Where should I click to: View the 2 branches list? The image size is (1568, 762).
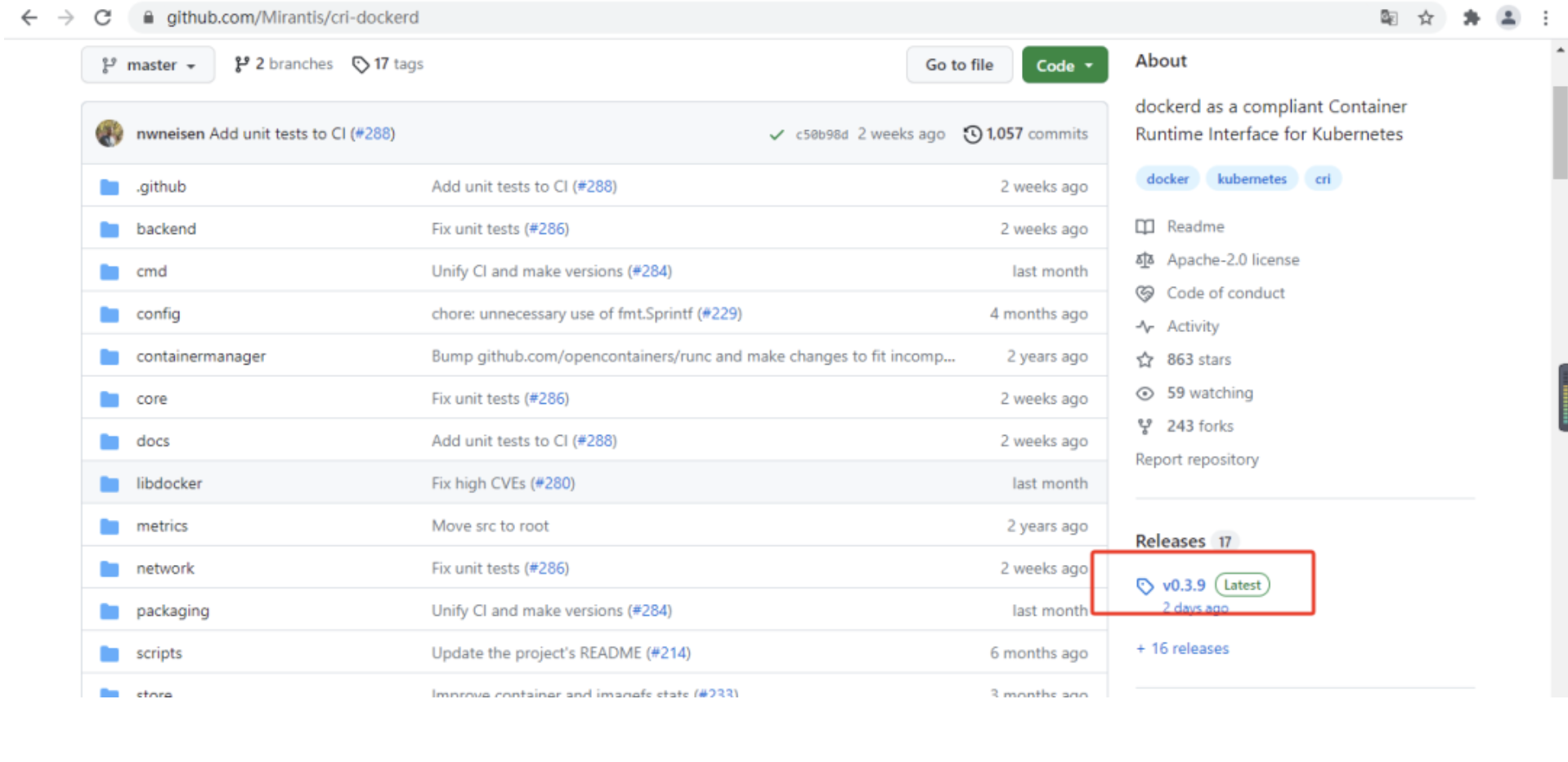pos(284,64)
